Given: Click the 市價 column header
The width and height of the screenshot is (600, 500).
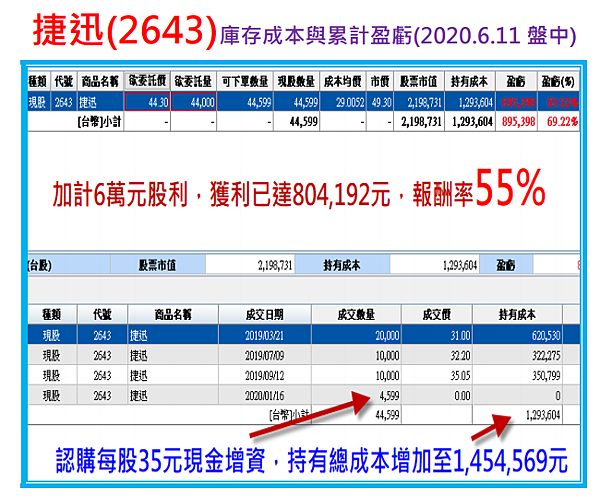Looking at the screenshot, I should pos(380,81).
